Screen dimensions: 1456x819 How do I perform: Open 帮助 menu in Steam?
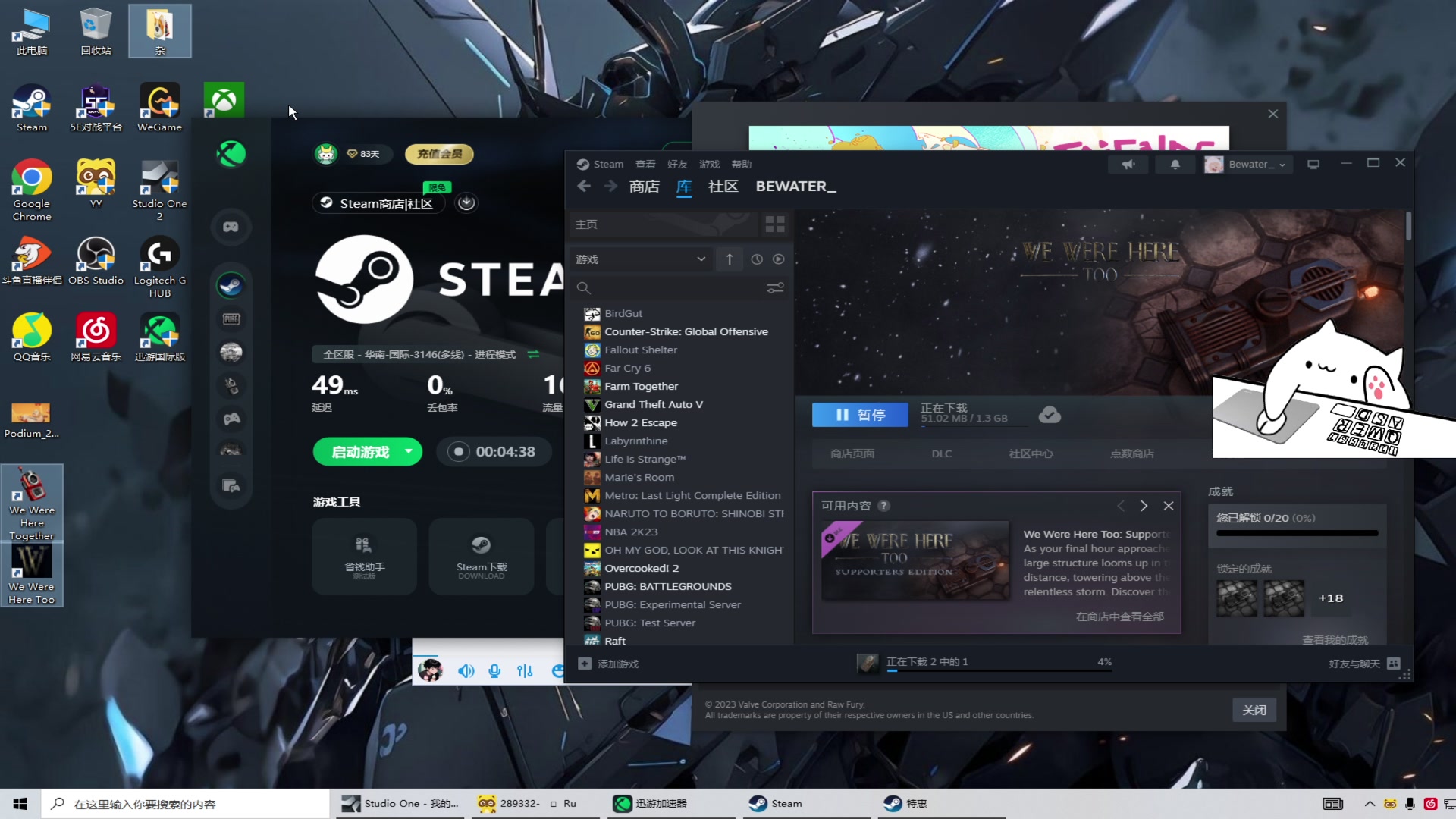742,165
